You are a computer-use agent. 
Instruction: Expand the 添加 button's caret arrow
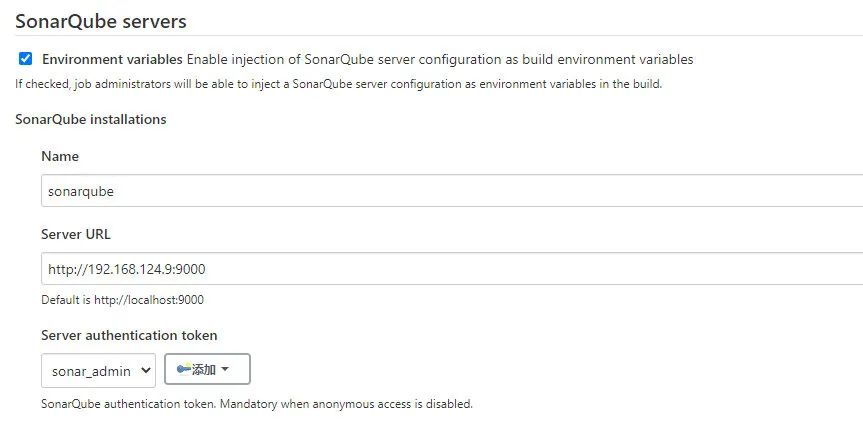point(225,370)
